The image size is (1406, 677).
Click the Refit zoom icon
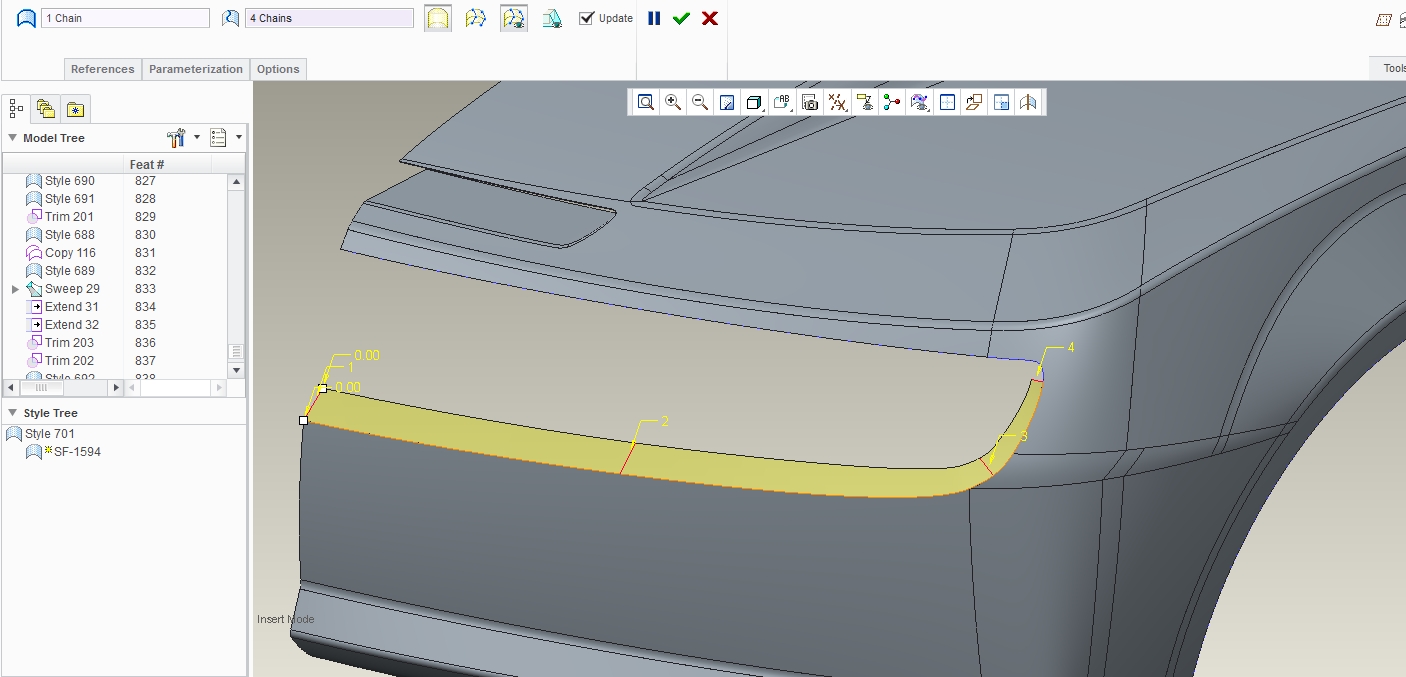click(x=646, y=102)
